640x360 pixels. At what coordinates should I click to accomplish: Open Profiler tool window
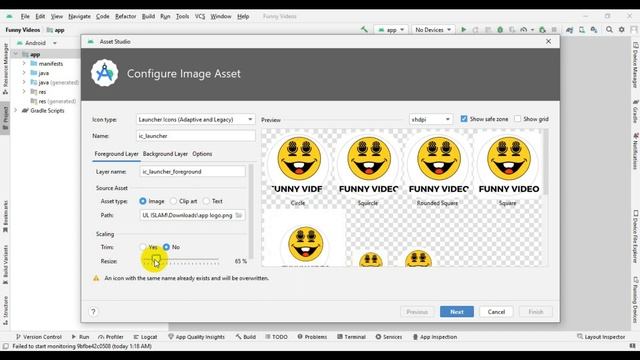(111, 337)
